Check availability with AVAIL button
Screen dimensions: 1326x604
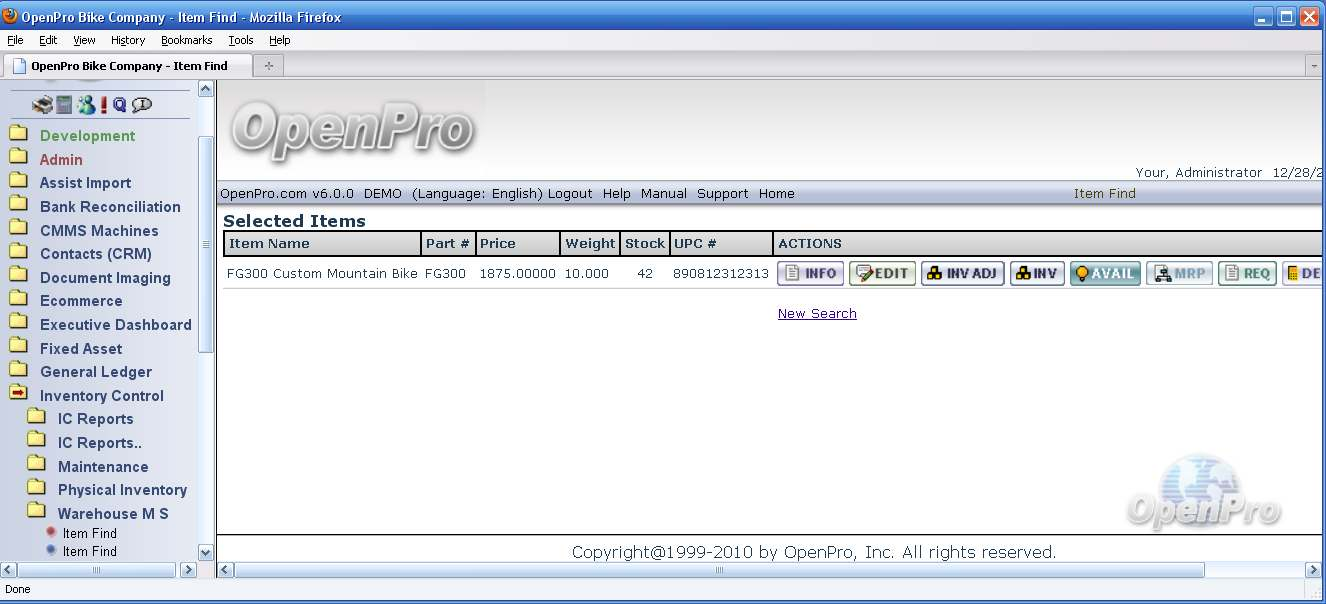(x=1105, y=274)
